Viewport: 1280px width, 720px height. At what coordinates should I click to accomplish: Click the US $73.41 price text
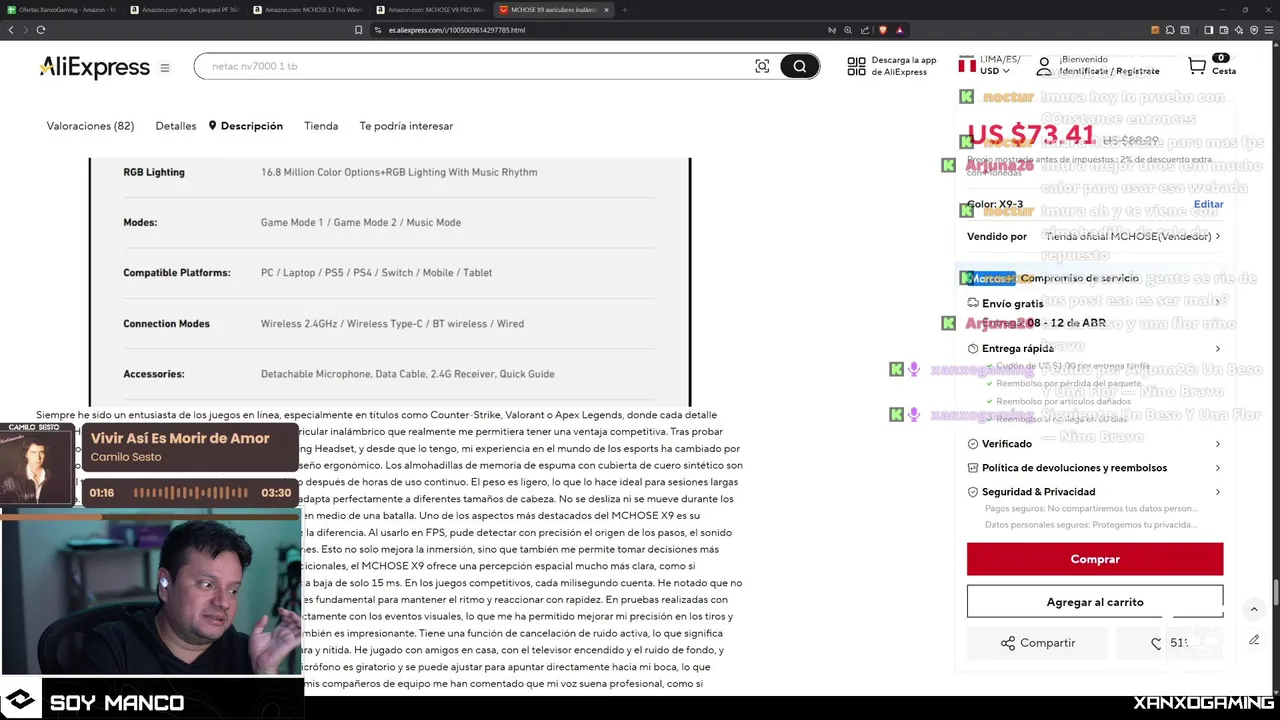(x=1031, y=135)
